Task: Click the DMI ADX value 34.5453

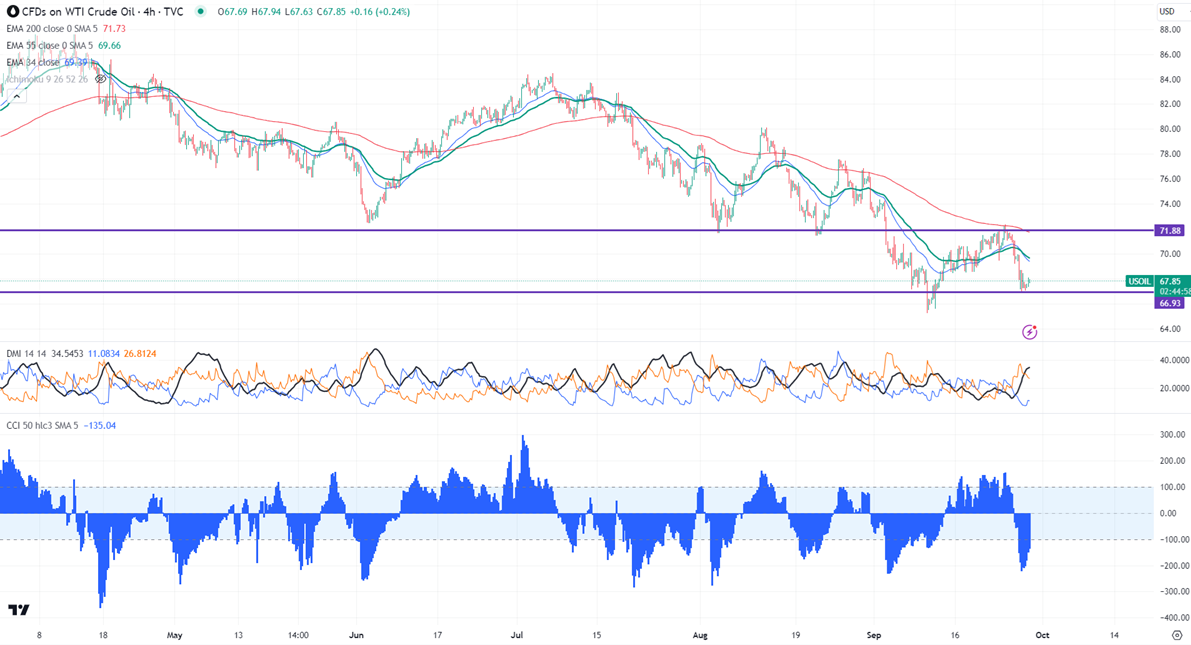Action: (x=67, y=354)
